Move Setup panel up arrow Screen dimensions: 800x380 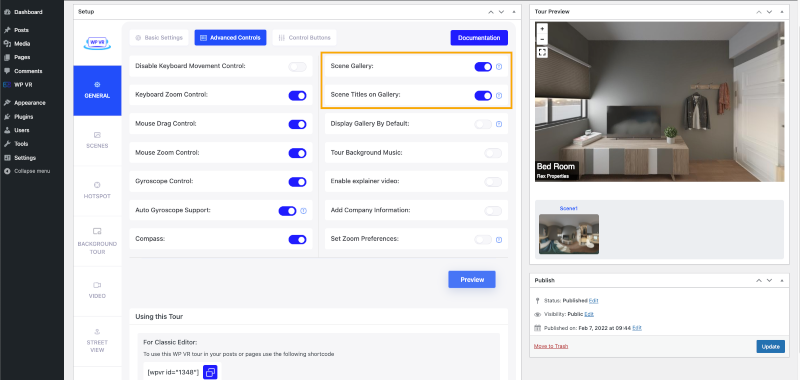(491, 12)
